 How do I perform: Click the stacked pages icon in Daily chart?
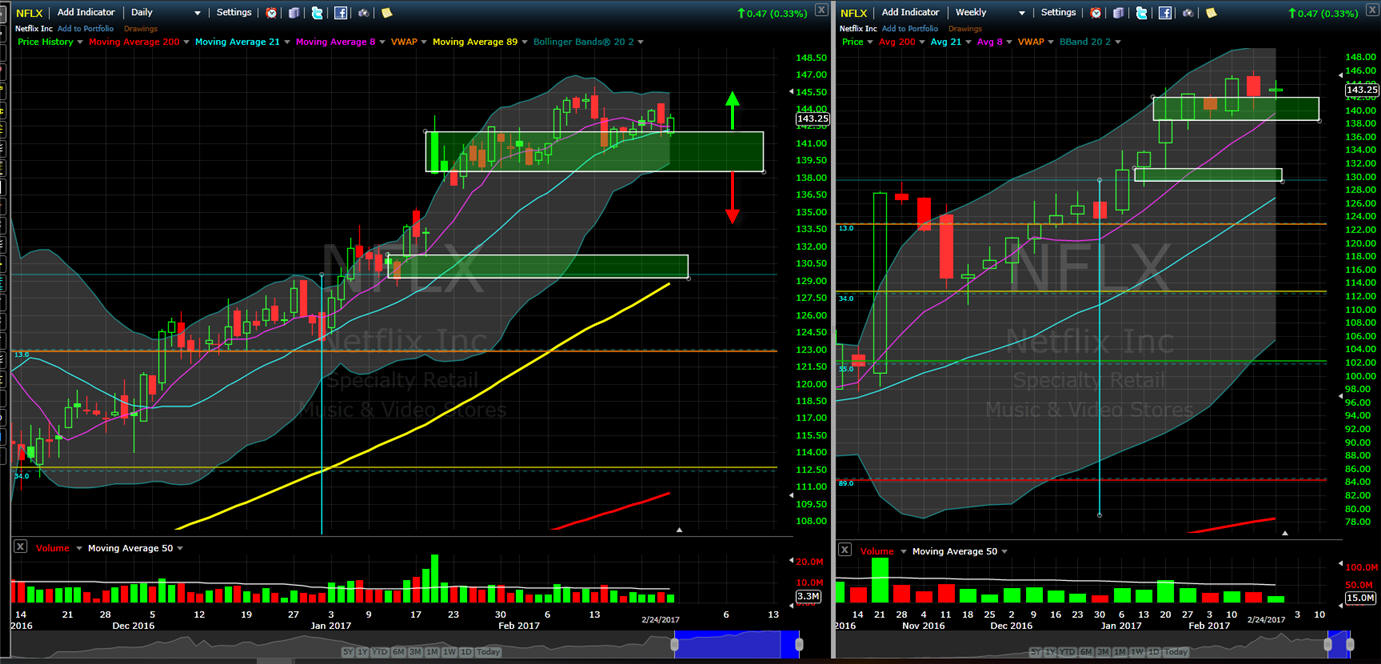(x=294, y=13)
